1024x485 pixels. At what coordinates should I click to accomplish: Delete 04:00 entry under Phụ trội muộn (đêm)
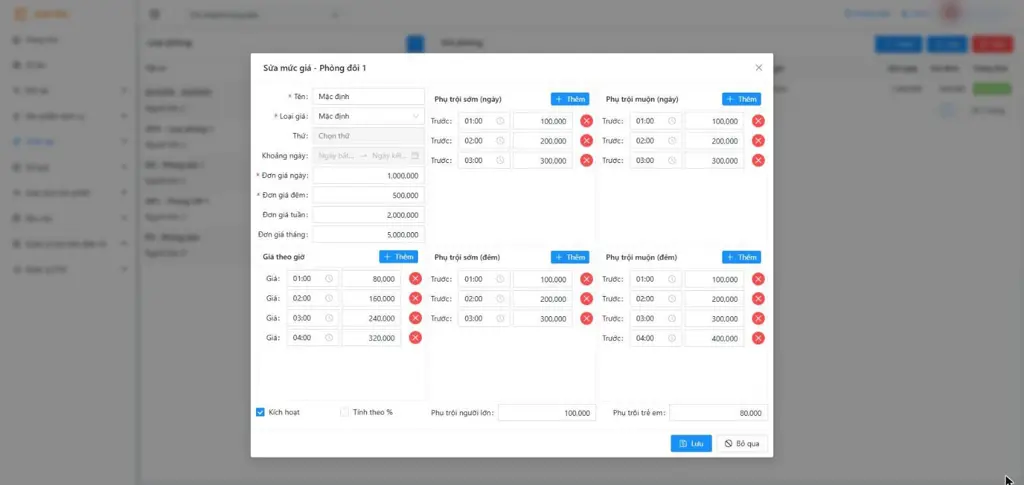pyautogui.click(x=758, y=338)
